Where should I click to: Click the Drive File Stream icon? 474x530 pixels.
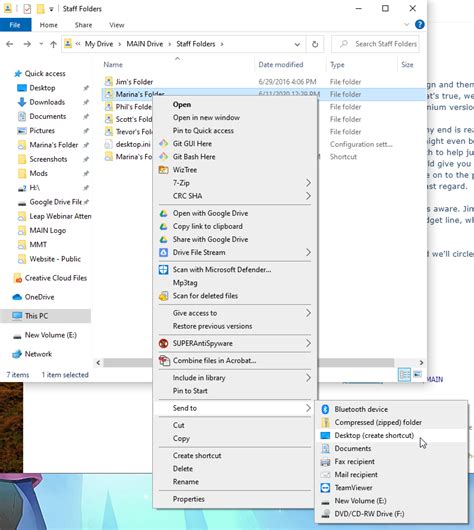[164, 252]
